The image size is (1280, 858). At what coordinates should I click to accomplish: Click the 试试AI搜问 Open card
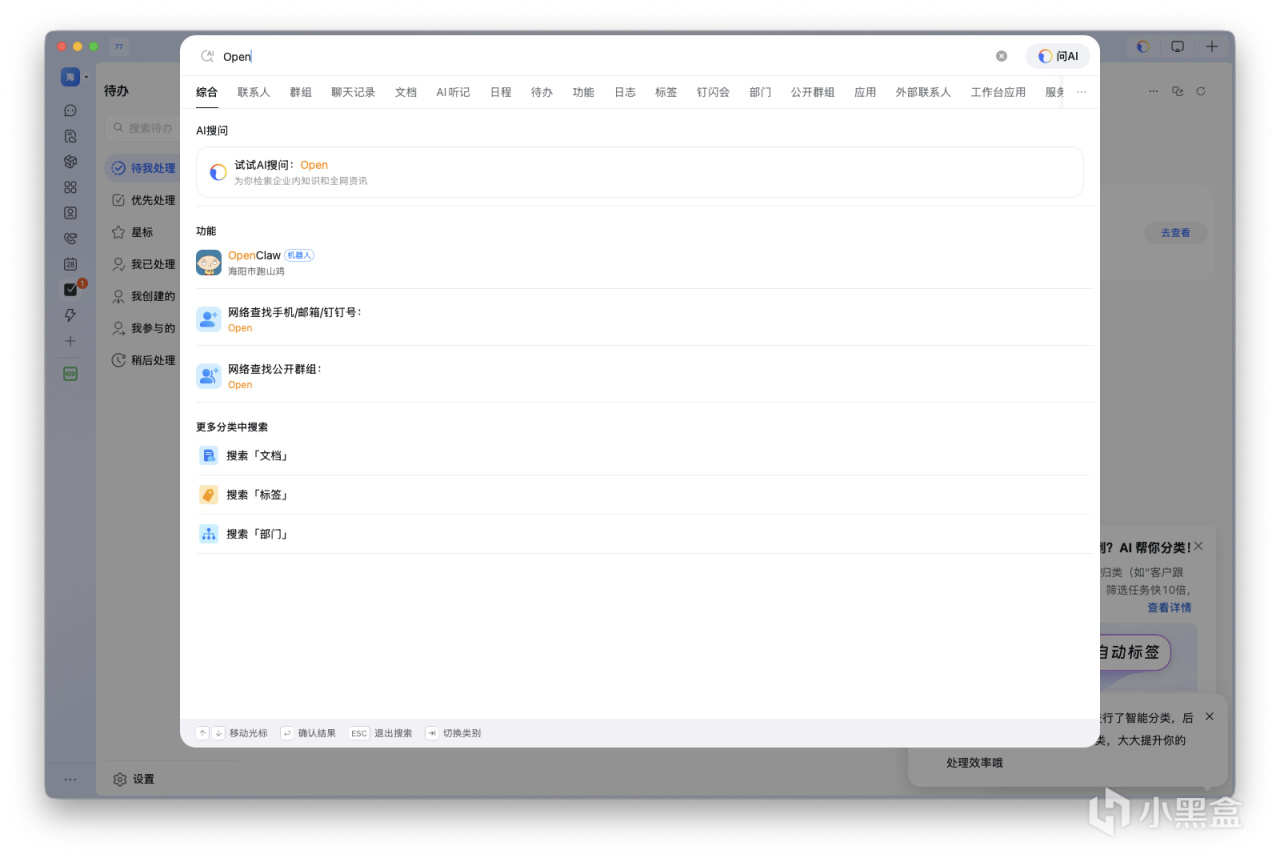click(x=640, y=172)
